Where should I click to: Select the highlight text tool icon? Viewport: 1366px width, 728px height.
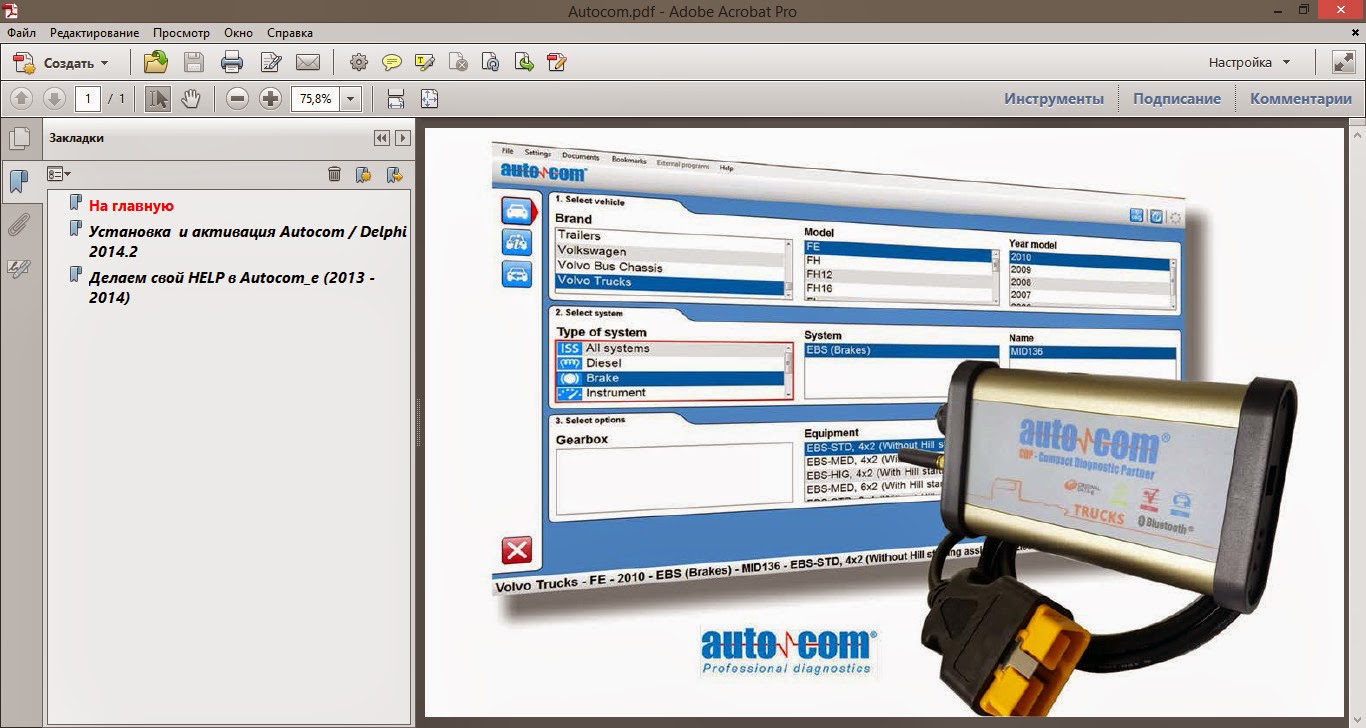[425, 63]
